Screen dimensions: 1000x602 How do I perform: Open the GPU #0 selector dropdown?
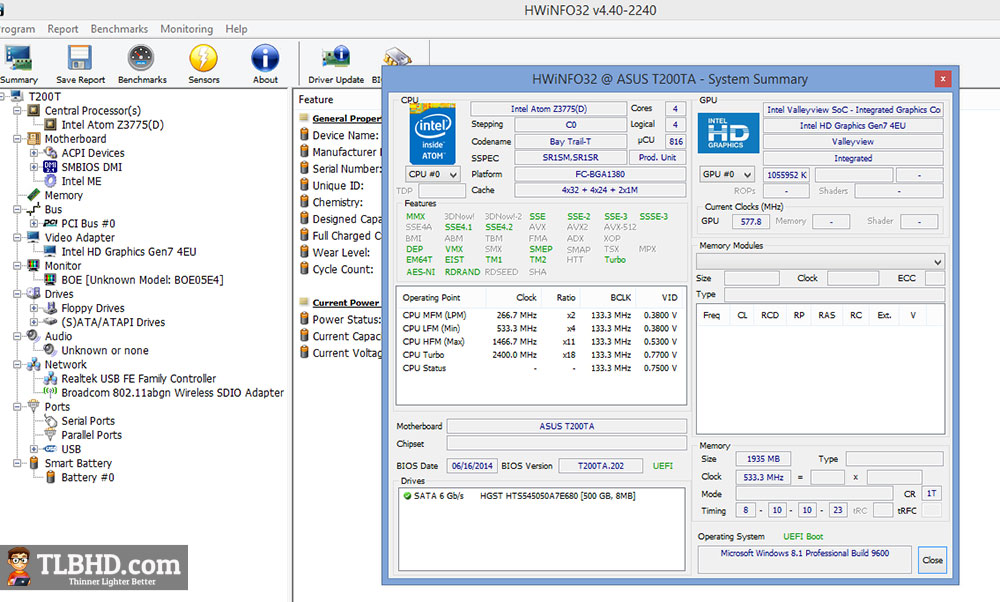728,174
